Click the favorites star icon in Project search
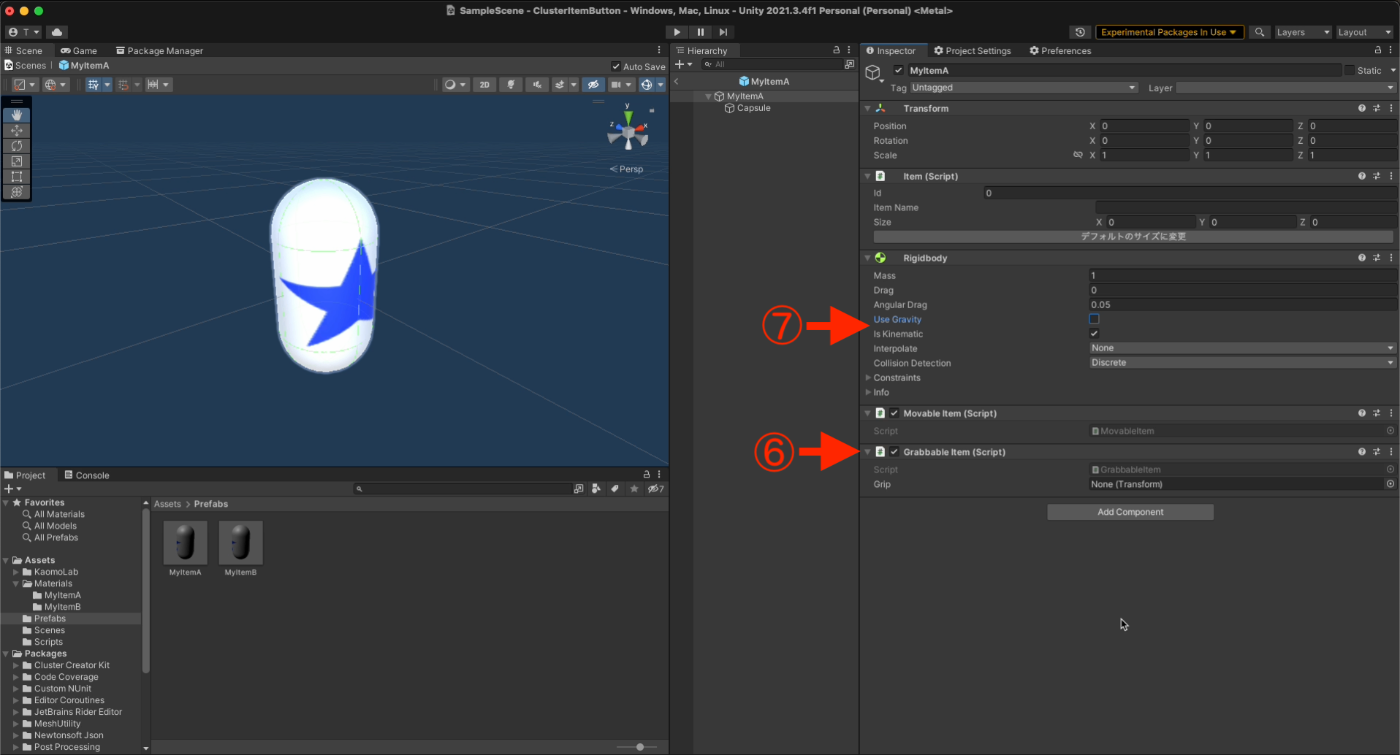 (634, 489)
